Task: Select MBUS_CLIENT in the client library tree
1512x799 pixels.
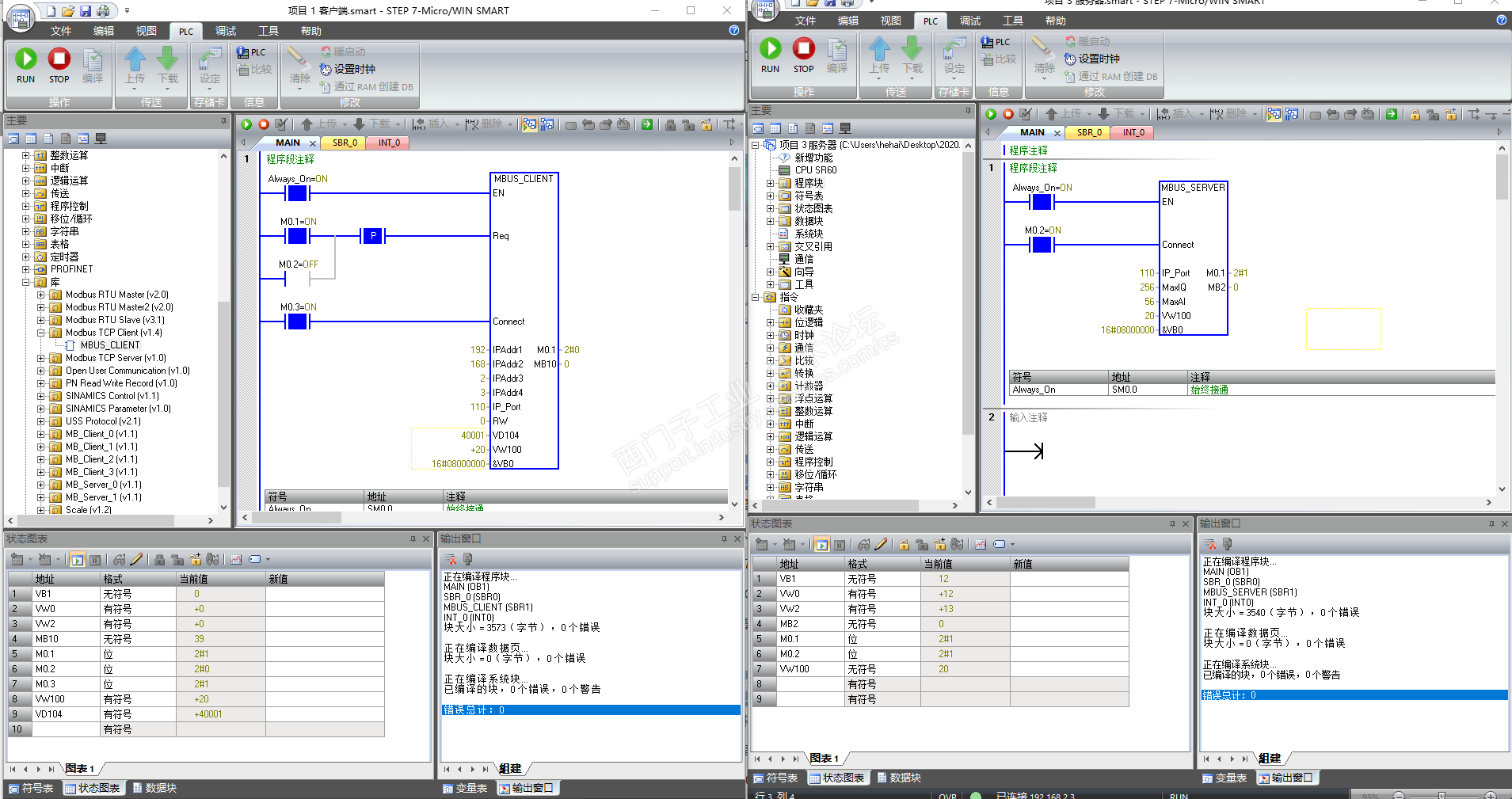Action: [x=110, y=345]
